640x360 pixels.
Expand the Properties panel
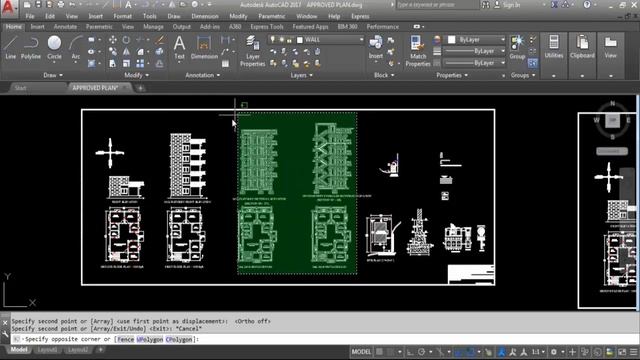[452, 75]
